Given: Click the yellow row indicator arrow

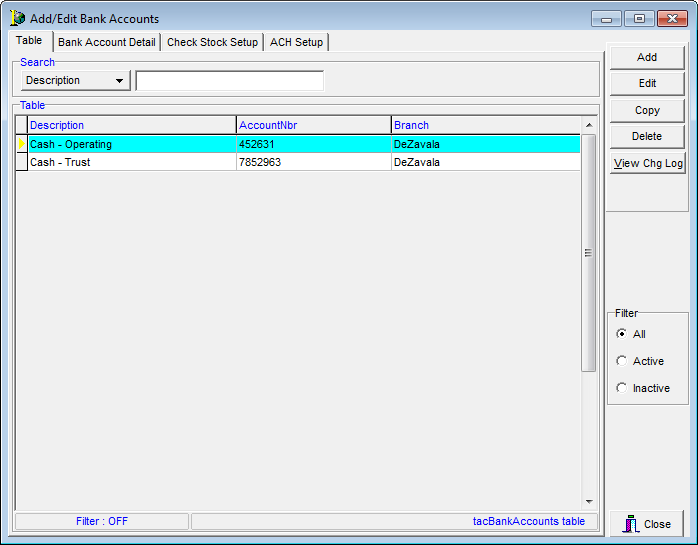Looking at the screenshot, I should 21,144.
